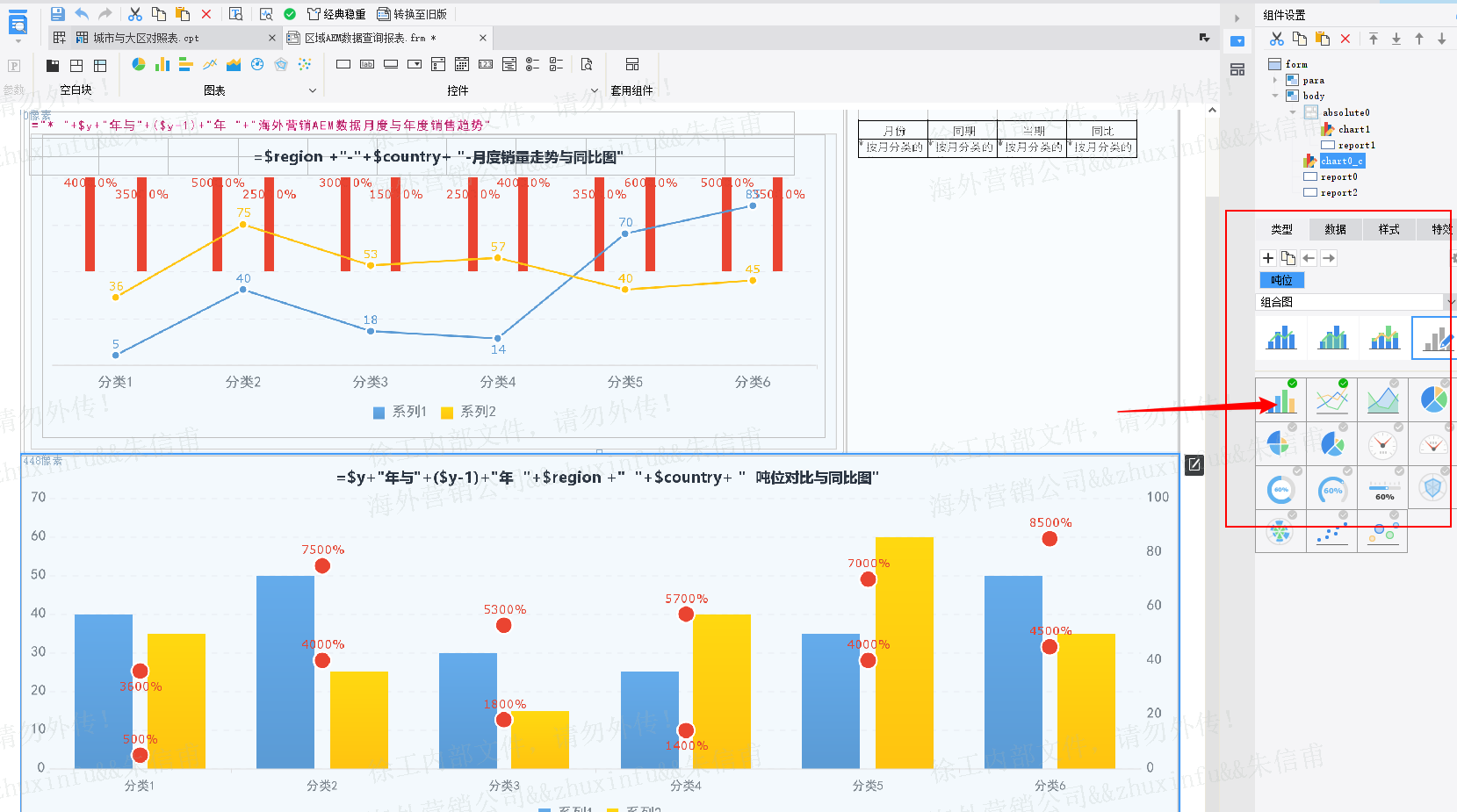The width and height of the screenshot is (1457, 812).
Task: Click the Save icon in top toolbar
Action: (57, 14)
